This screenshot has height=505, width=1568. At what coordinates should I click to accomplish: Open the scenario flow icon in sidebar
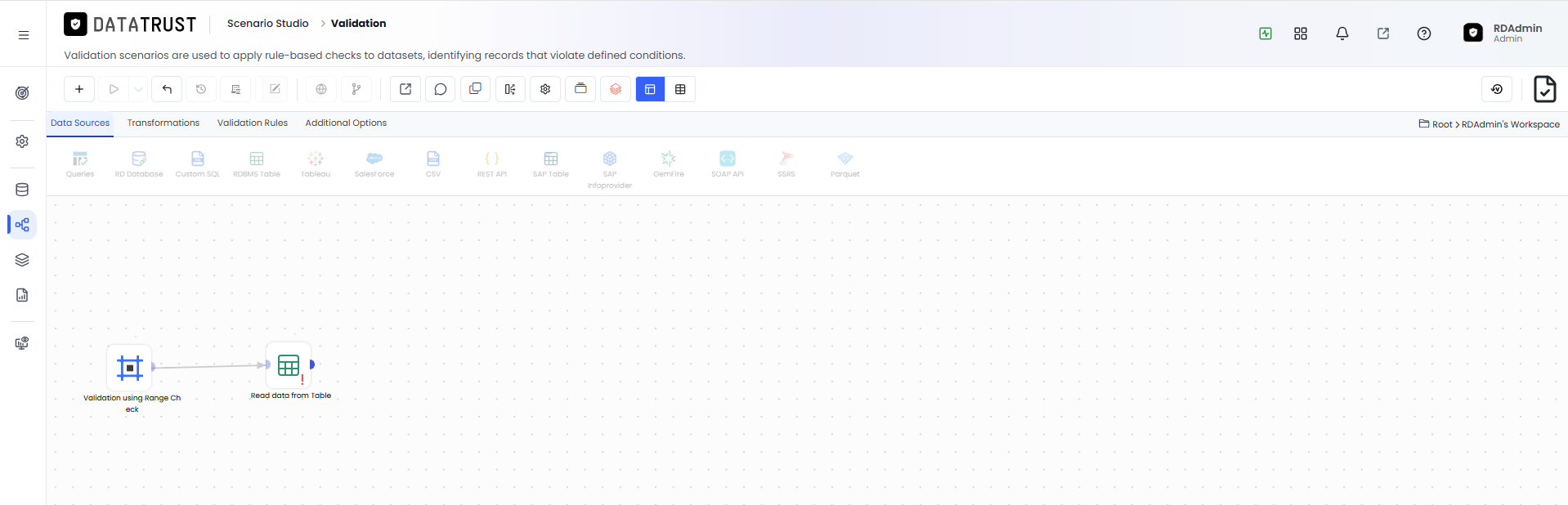coord(22,225)
